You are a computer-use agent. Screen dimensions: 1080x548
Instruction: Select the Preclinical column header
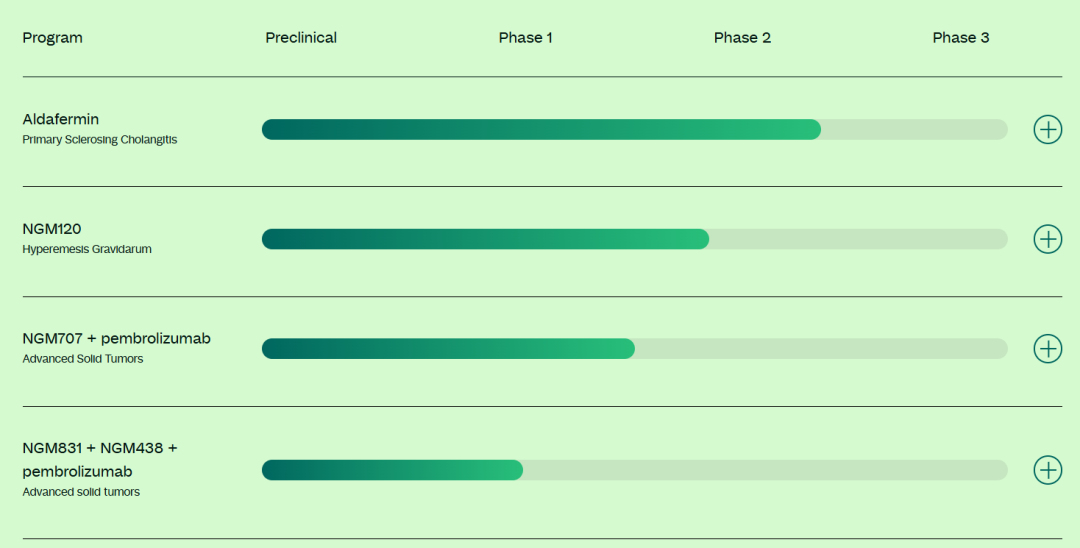[301, 38]
